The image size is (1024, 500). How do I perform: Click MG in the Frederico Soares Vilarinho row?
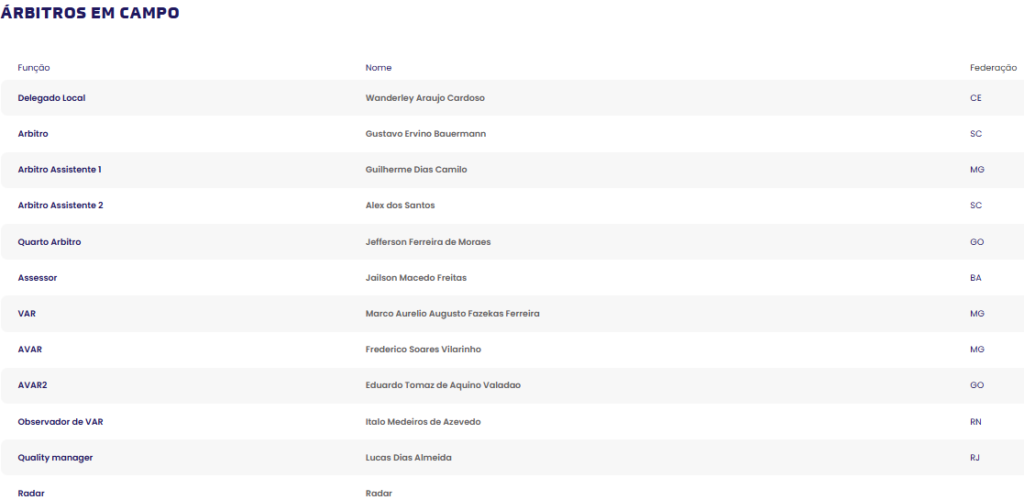977,350
